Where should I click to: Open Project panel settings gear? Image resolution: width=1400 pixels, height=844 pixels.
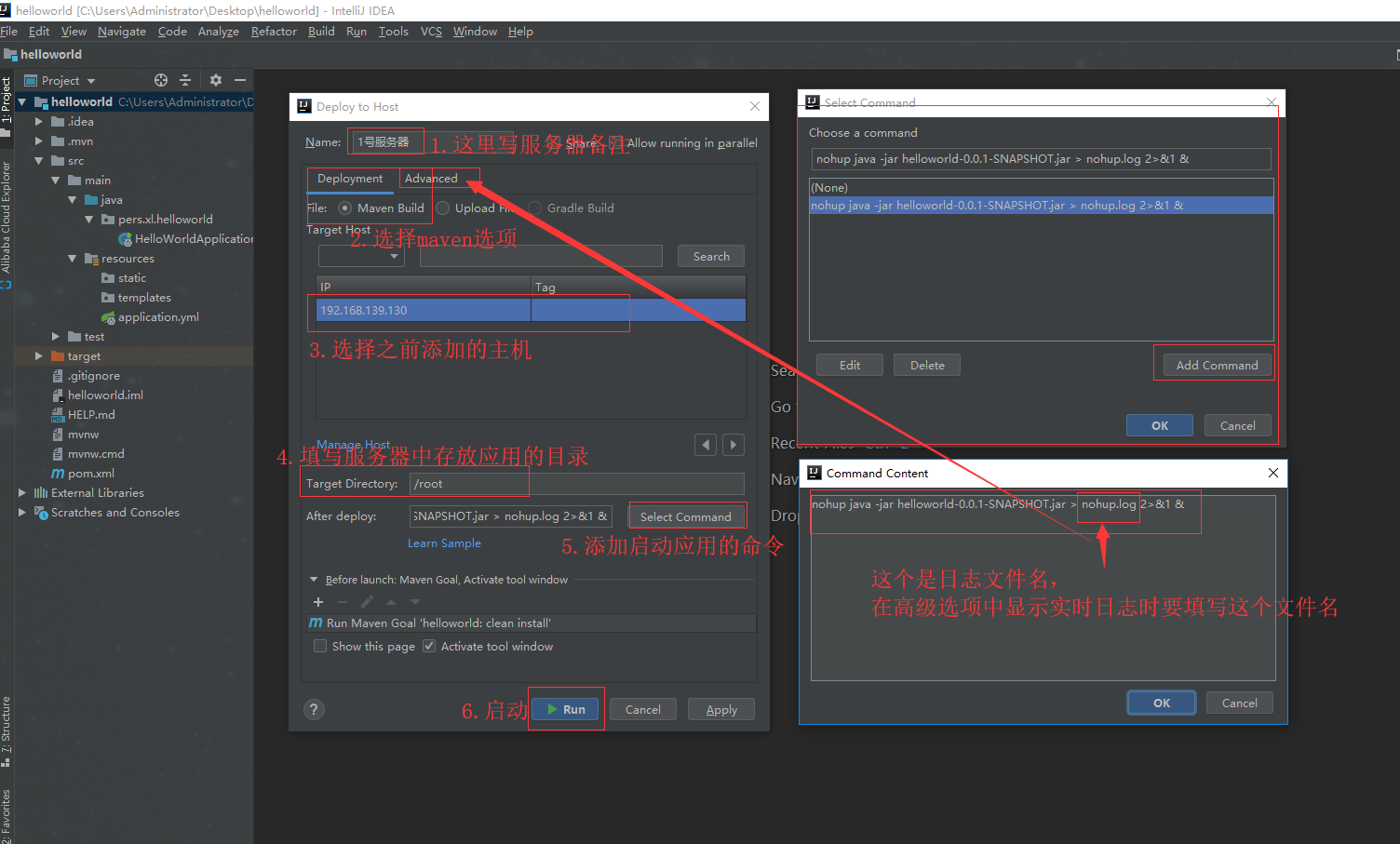click(x=216, y=80)
